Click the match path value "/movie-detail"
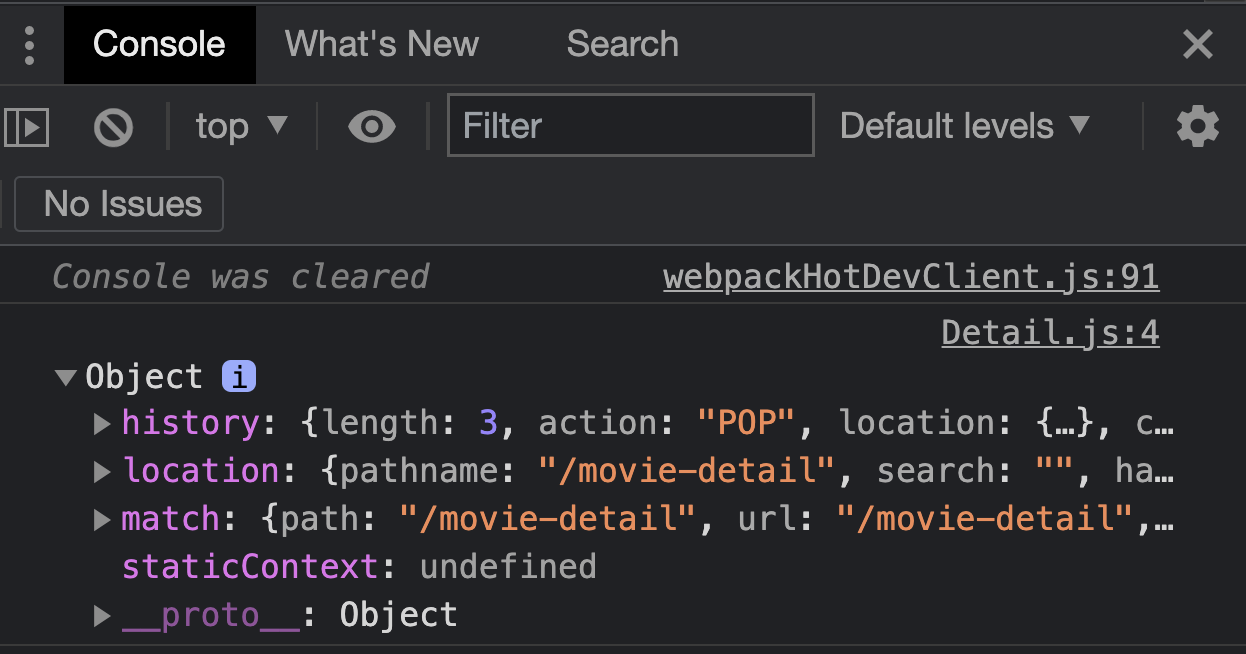The height and width of the screenshot is (654, 1246). point(548,519)
